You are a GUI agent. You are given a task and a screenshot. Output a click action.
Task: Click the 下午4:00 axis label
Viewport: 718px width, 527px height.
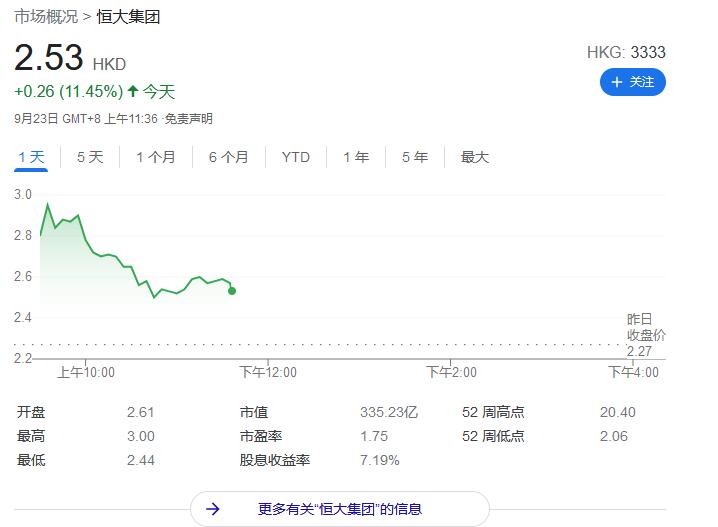point(633,372)
